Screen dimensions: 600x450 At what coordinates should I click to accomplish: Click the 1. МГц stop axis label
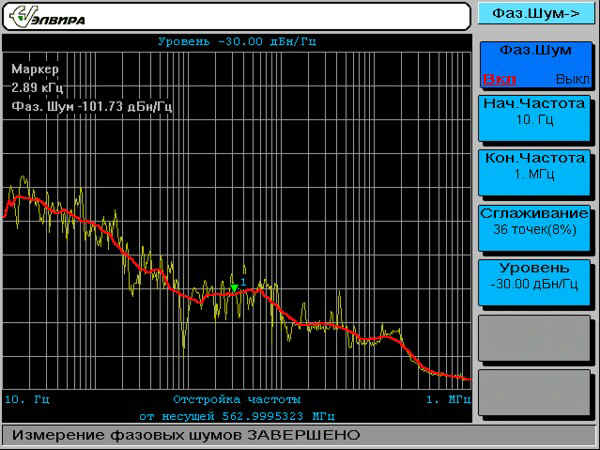(448, 400)
